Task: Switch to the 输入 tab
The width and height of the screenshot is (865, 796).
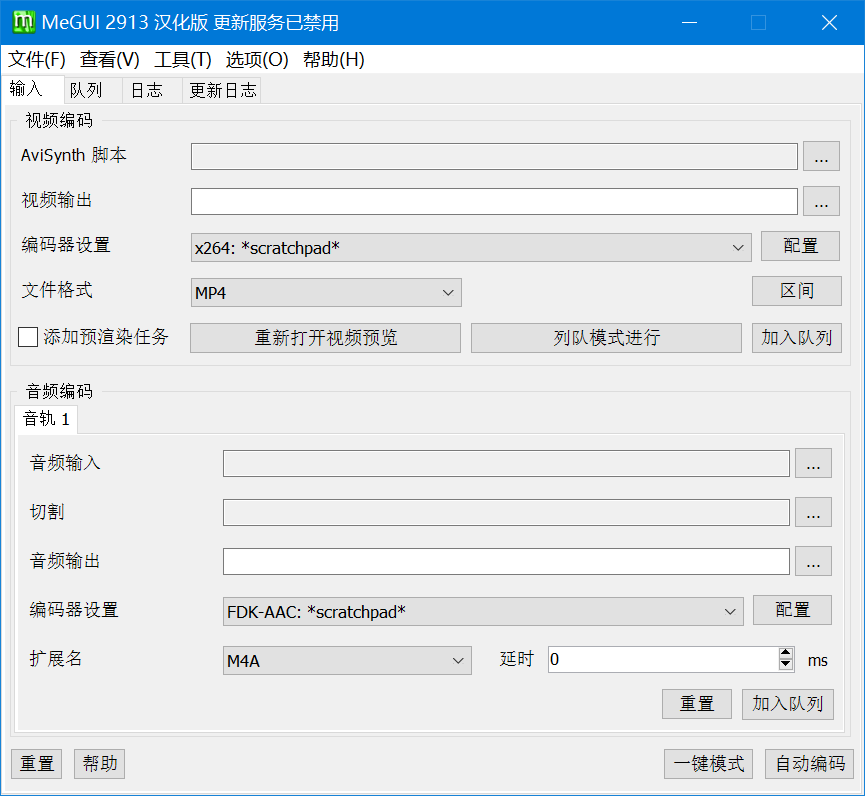Action: (32, 89)
